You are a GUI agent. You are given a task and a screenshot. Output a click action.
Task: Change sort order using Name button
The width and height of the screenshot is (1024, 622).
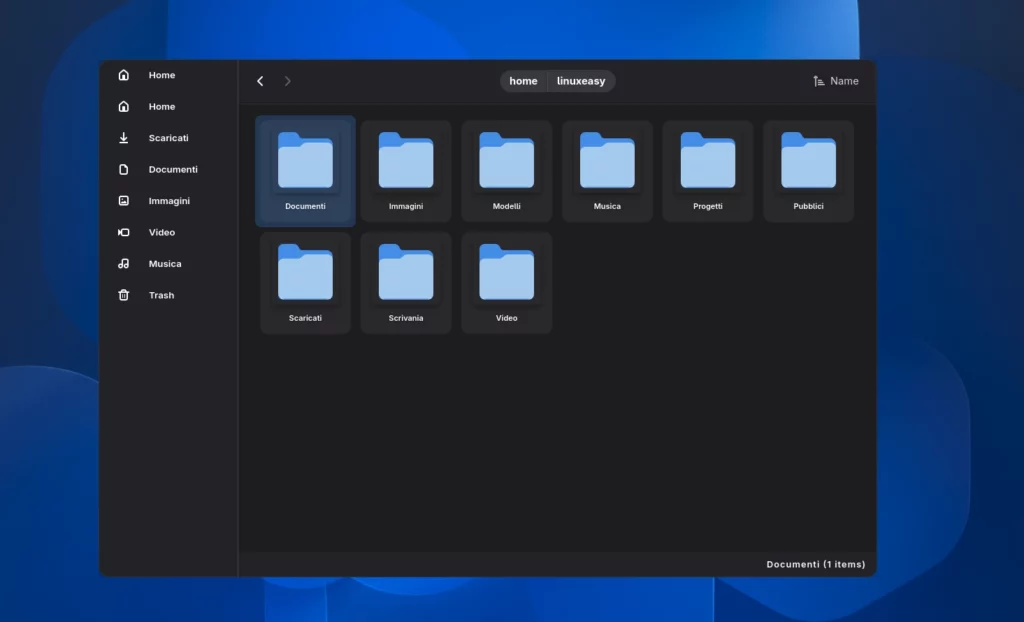coord(836,81)
